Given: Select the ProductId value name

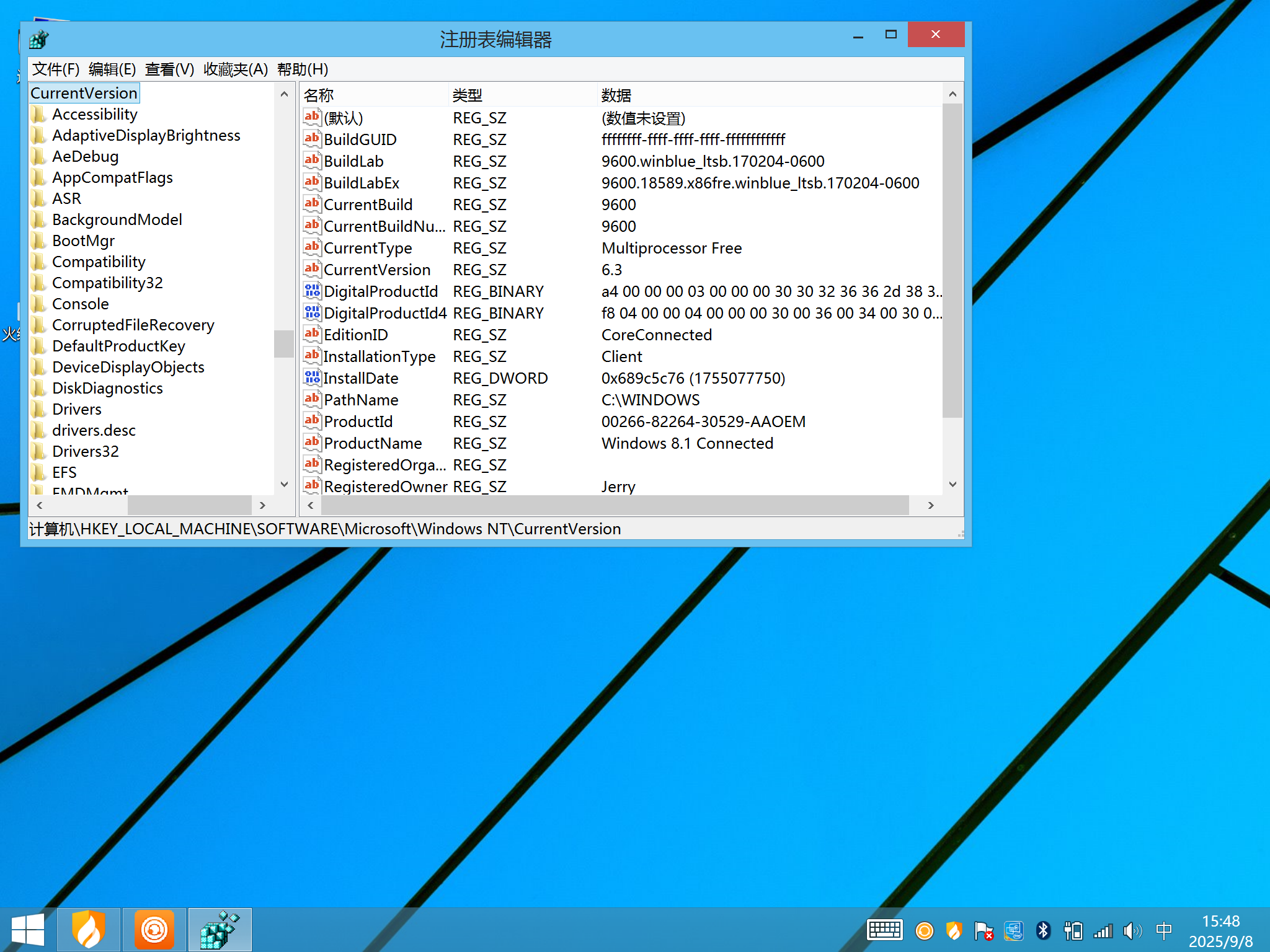Looking at the screenshot, I should tap(358, 421).
